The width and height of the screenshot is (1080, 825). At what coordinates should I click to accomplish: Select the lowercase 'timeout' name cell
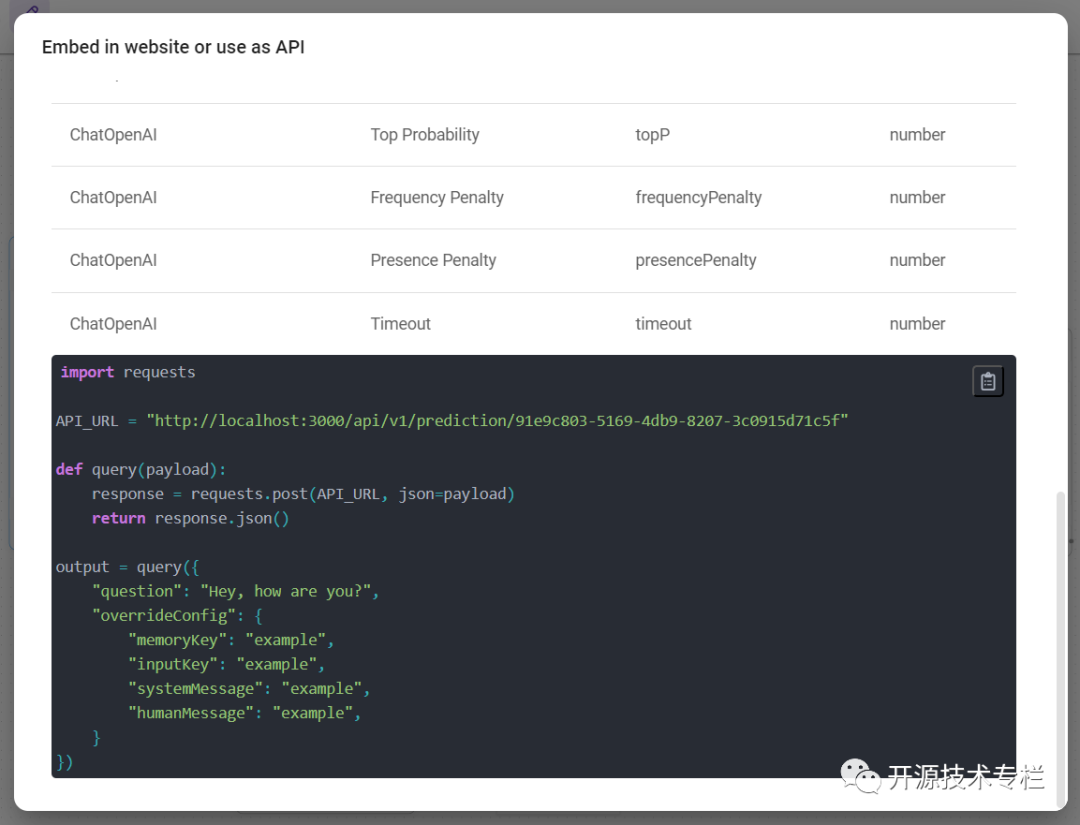(x=663, y=324)
